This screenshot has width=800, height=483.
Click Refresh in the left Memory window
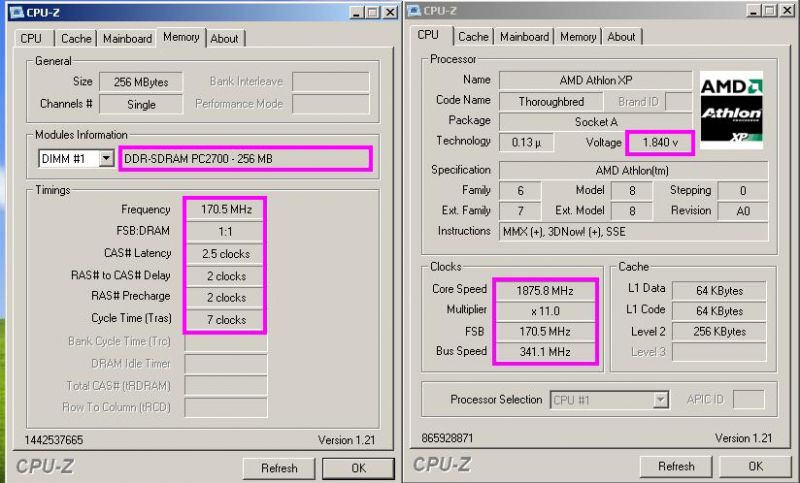[x=279, y=468]
